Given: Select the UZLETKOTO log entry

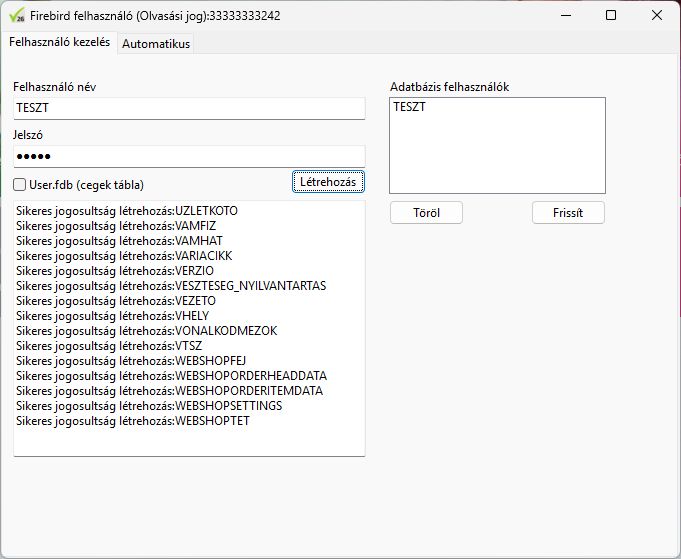Looking at the screenshot, I should click(127, 211).
